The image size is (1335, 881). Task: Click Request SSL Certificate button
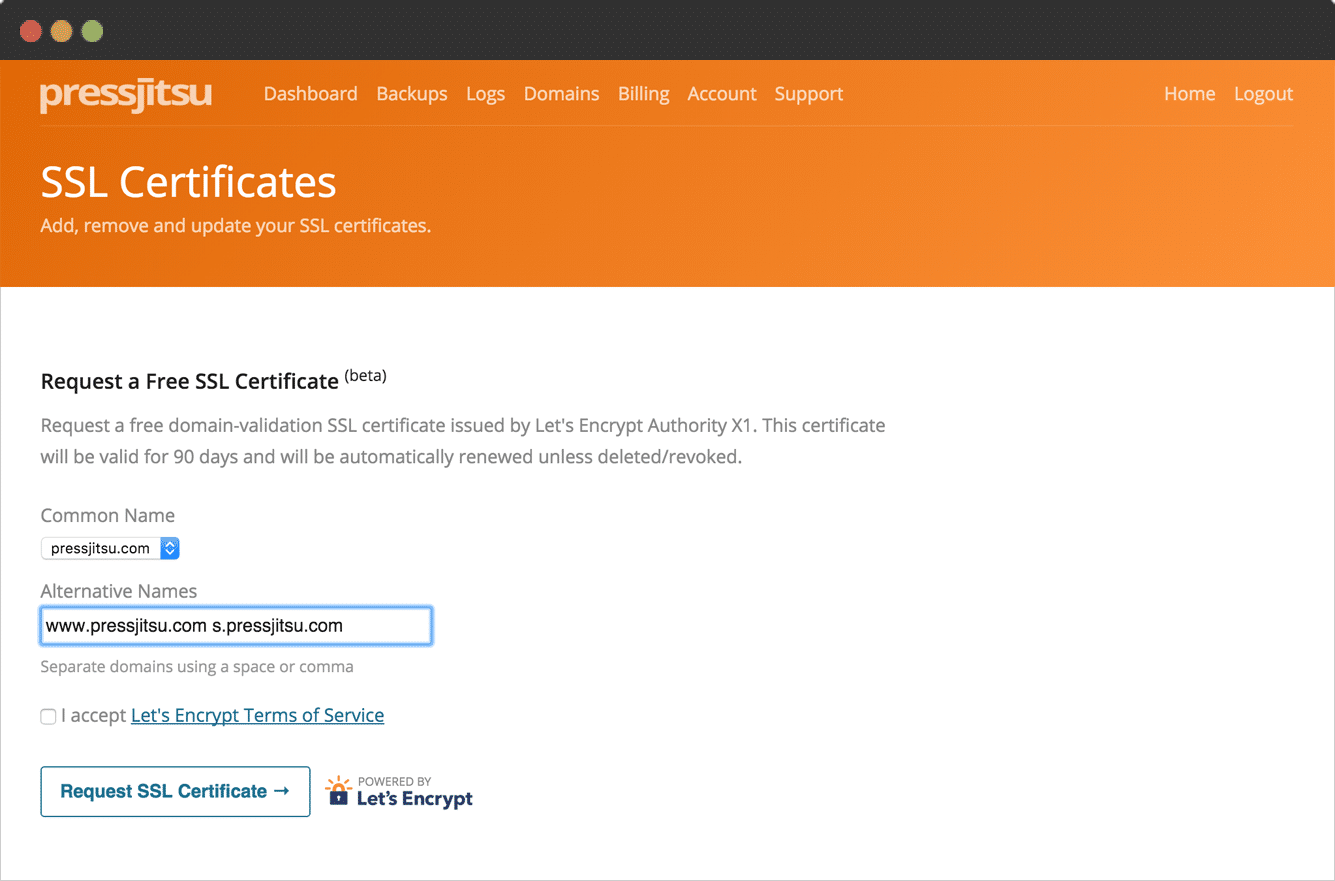[x=175, y=791]
